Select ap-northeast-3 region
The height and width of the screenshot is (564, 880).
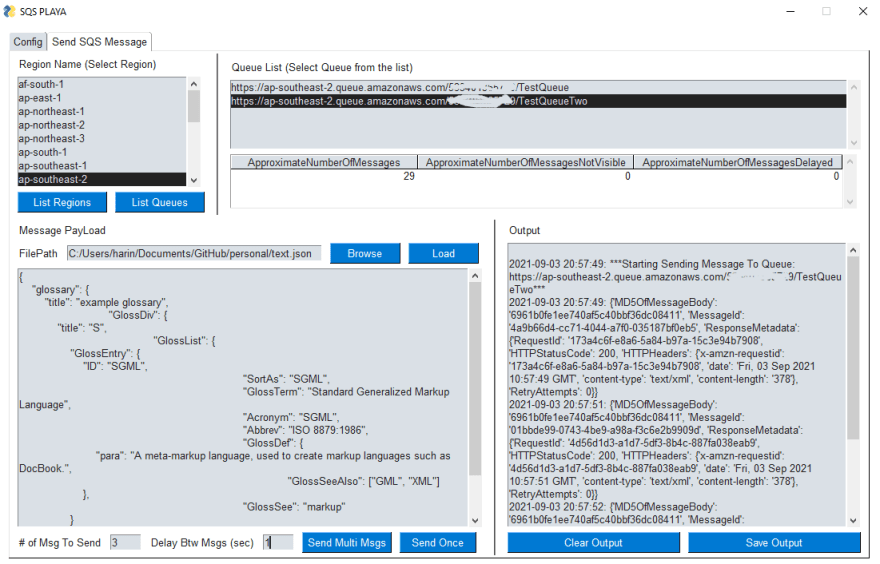coord(102,138)
